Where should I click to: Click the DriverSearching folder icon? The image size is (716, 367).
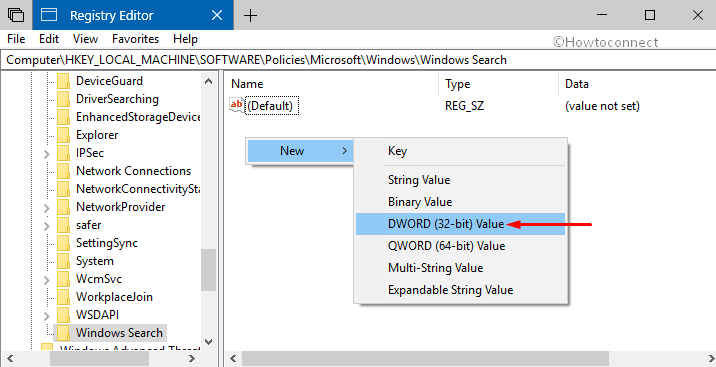(x=63, y=99)
